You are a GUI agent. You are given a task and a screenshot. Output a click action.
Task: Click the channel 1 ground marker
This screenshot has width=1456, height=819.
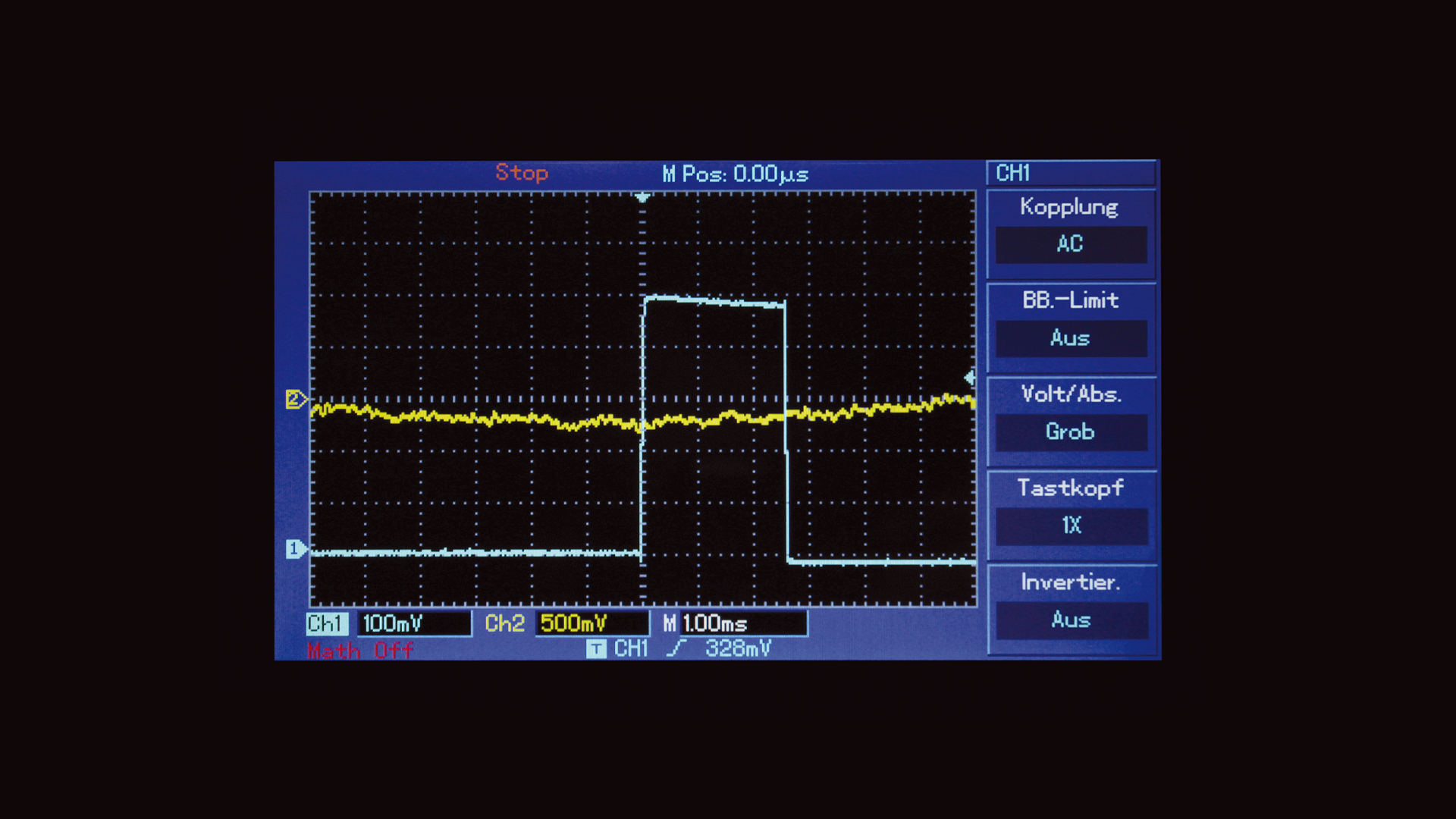pyautogui.click(x=295, y=548)
